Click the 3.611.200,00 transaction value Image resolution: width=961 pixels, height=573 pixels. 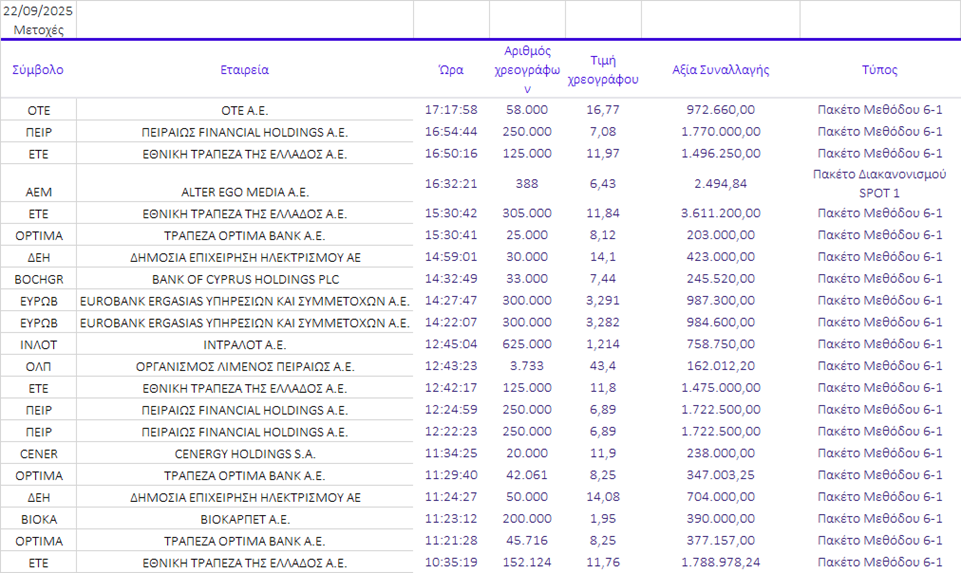tap(720, 213)
